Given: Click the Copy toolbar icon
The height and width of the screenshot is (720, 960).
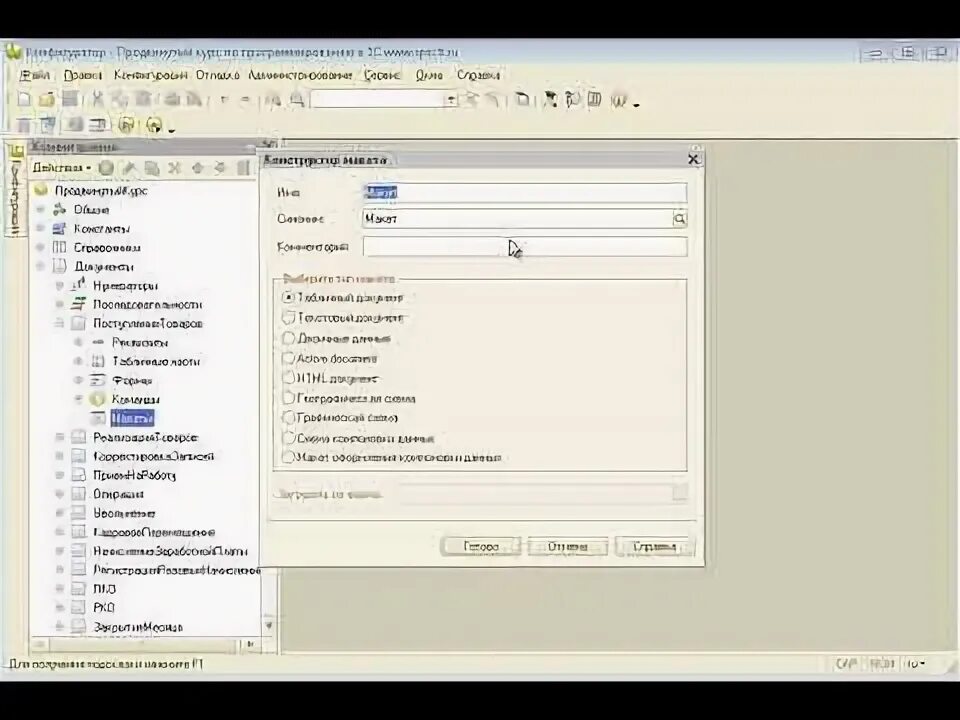Looking at the screenshot, I should point(120,99).
